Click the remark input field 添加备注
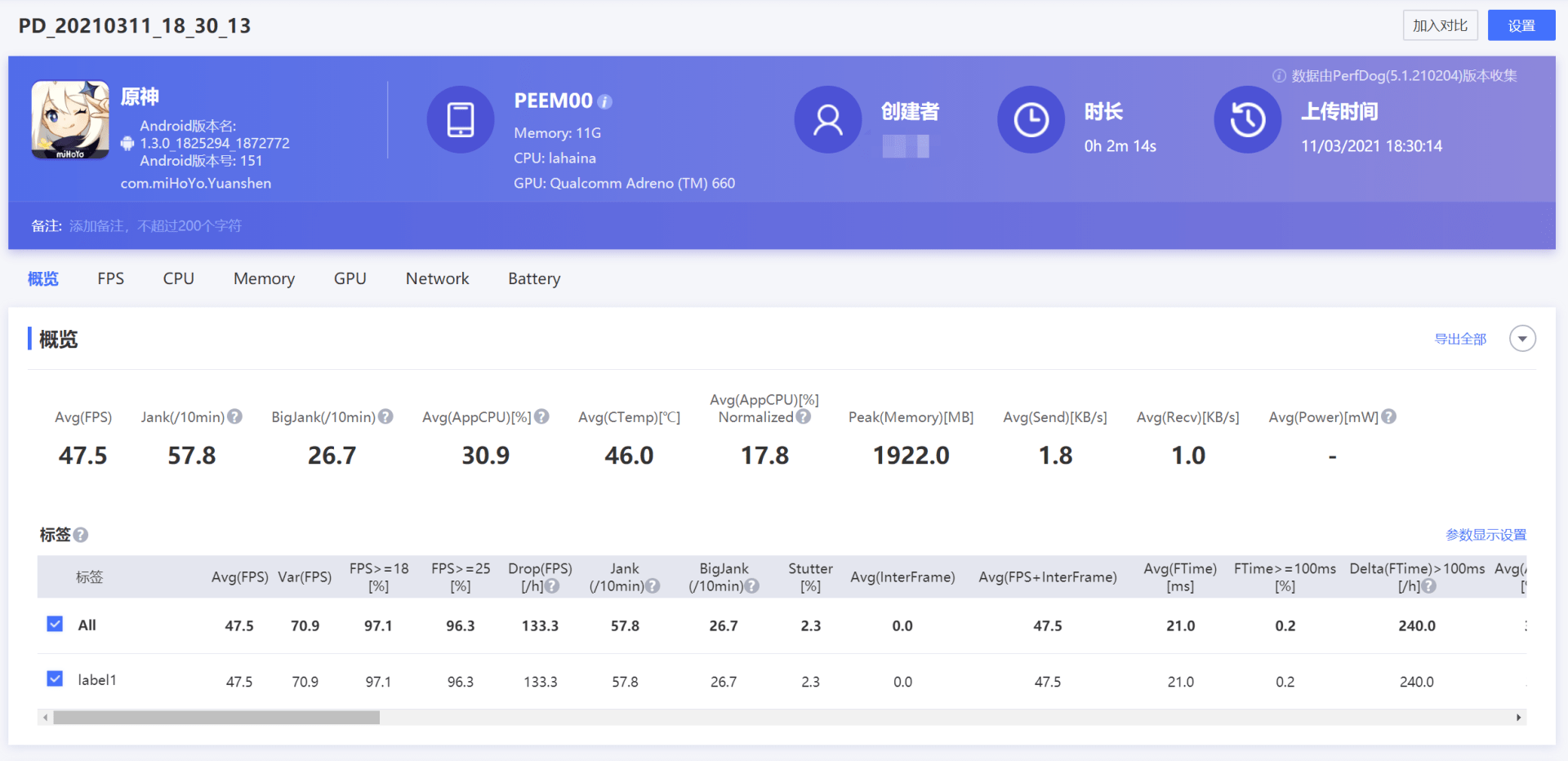Screen dimensions: 1568x761 click(x=155, y=226)
